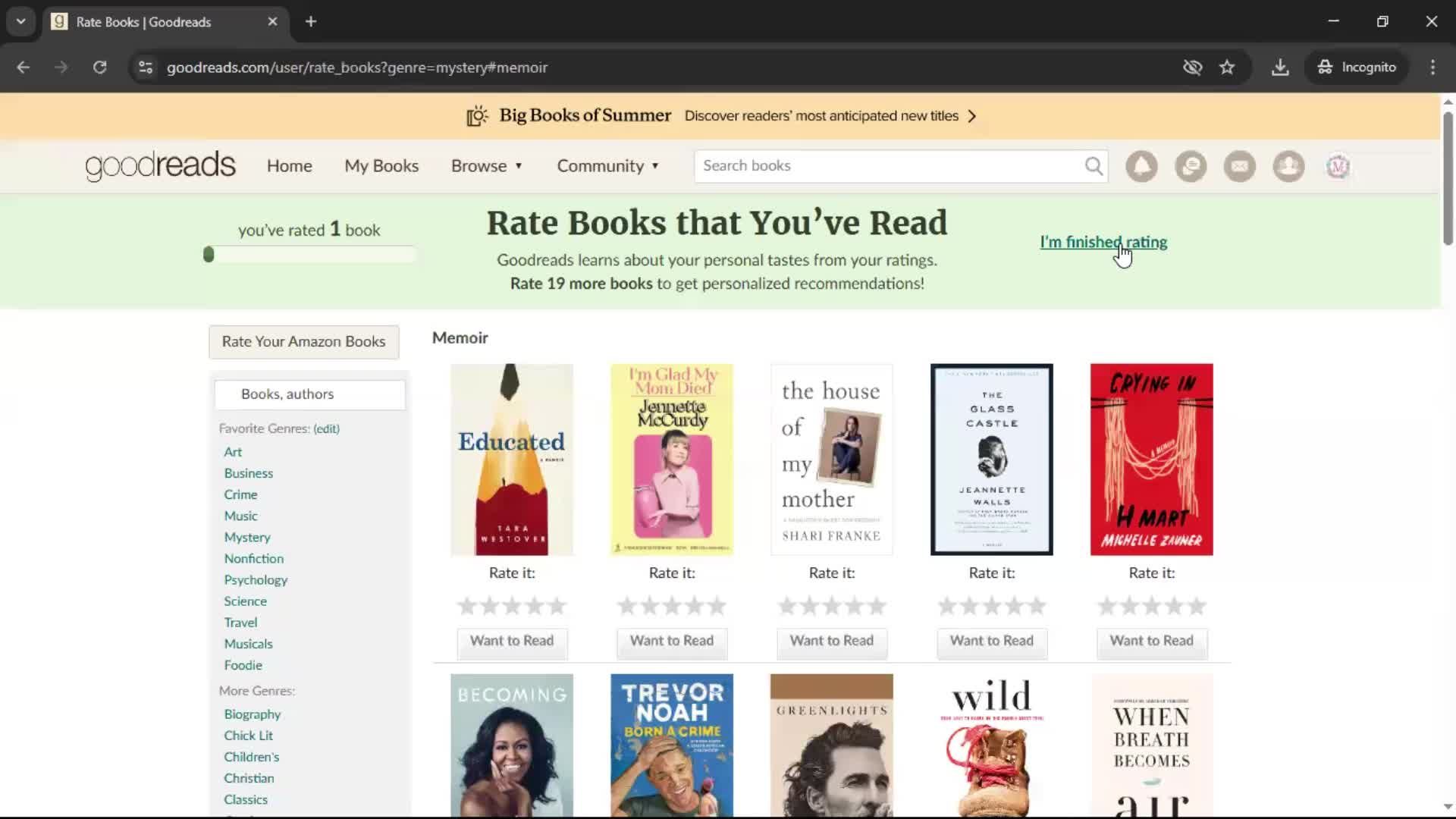
Task: Open the discussions chat bubble icon
Action: (1191, 166)
